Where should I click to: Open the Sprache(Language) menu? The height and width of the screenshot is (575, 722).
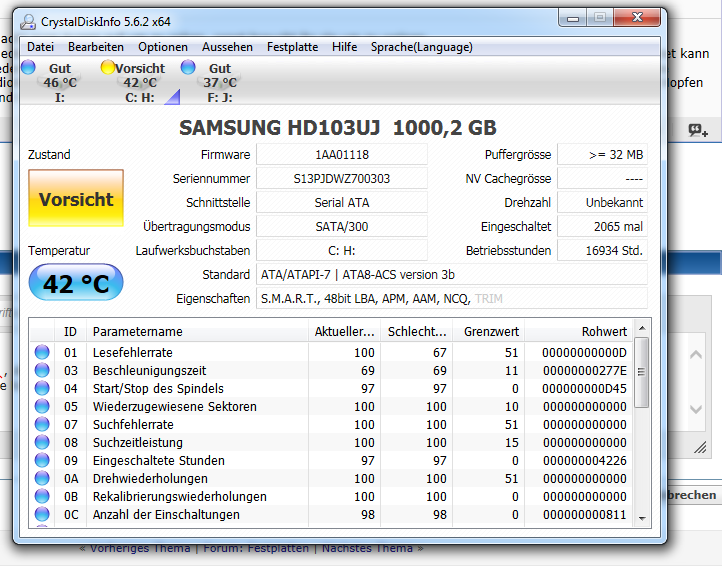[422, 47]
